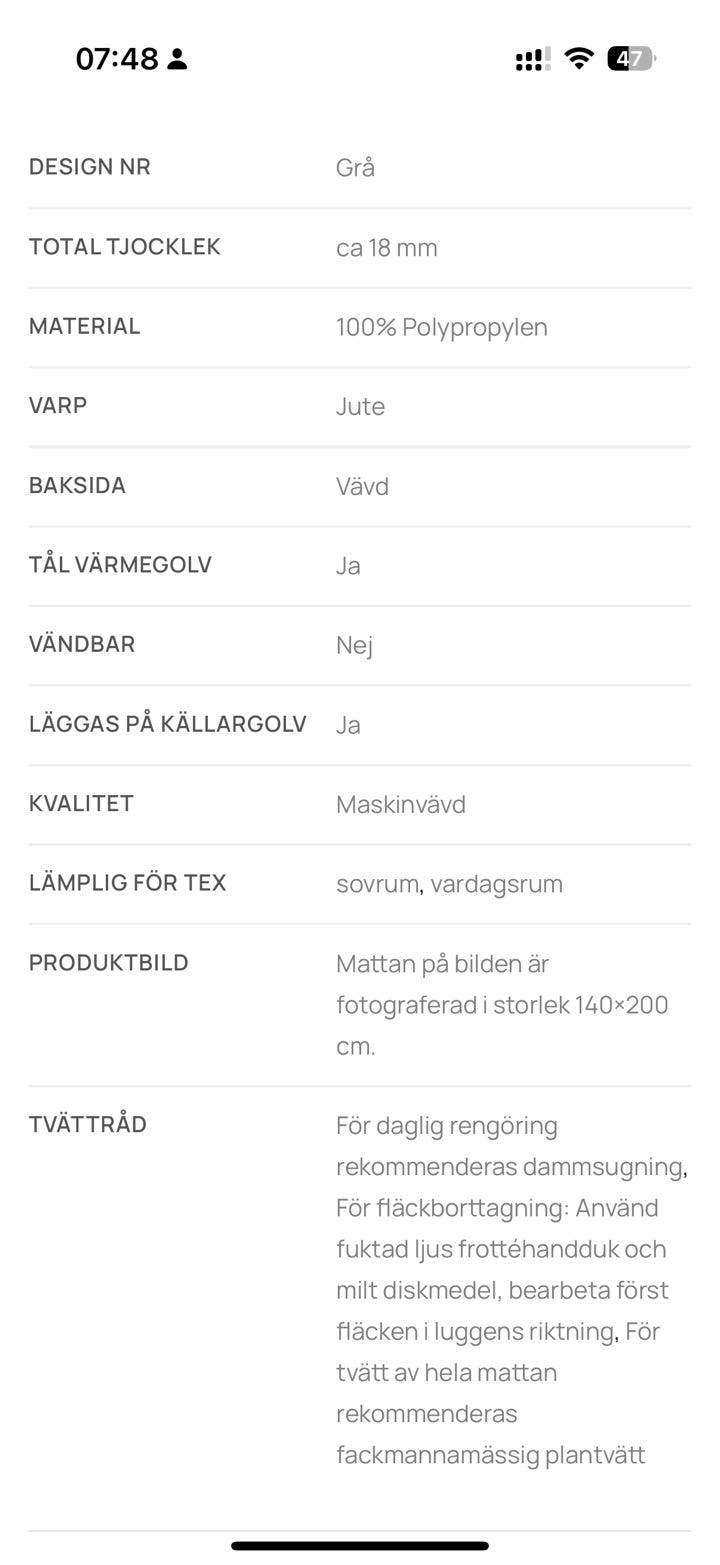Tap the TOTAL TJOCKLEK value ca 18 mm
720x1565 pixels.
[x=387, y=248]
